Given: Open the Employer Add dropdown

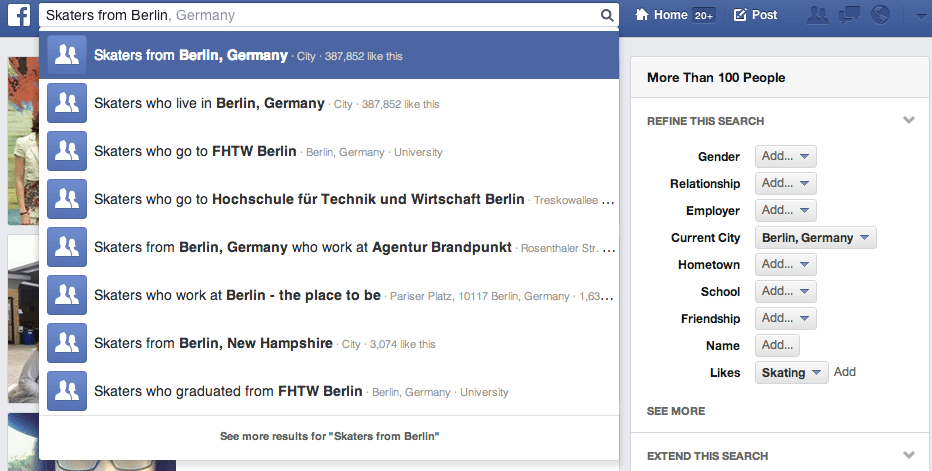Looking at the screenshot, I should (x=786, y=211).
